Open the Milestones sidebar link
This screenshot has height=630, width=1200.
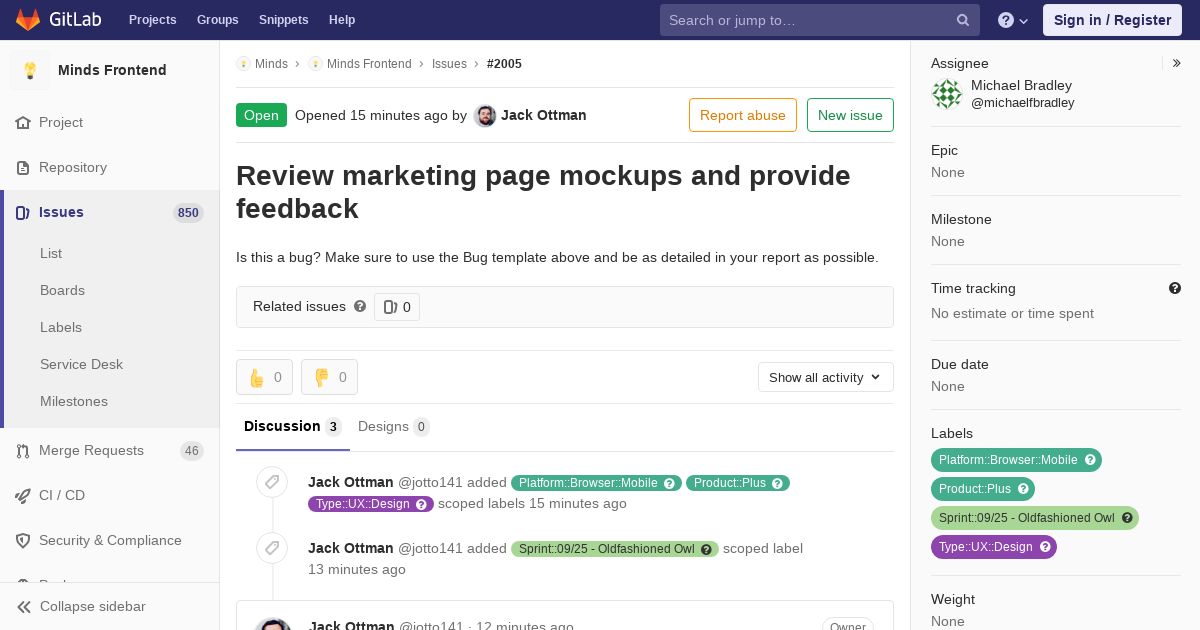pos(74,401)
